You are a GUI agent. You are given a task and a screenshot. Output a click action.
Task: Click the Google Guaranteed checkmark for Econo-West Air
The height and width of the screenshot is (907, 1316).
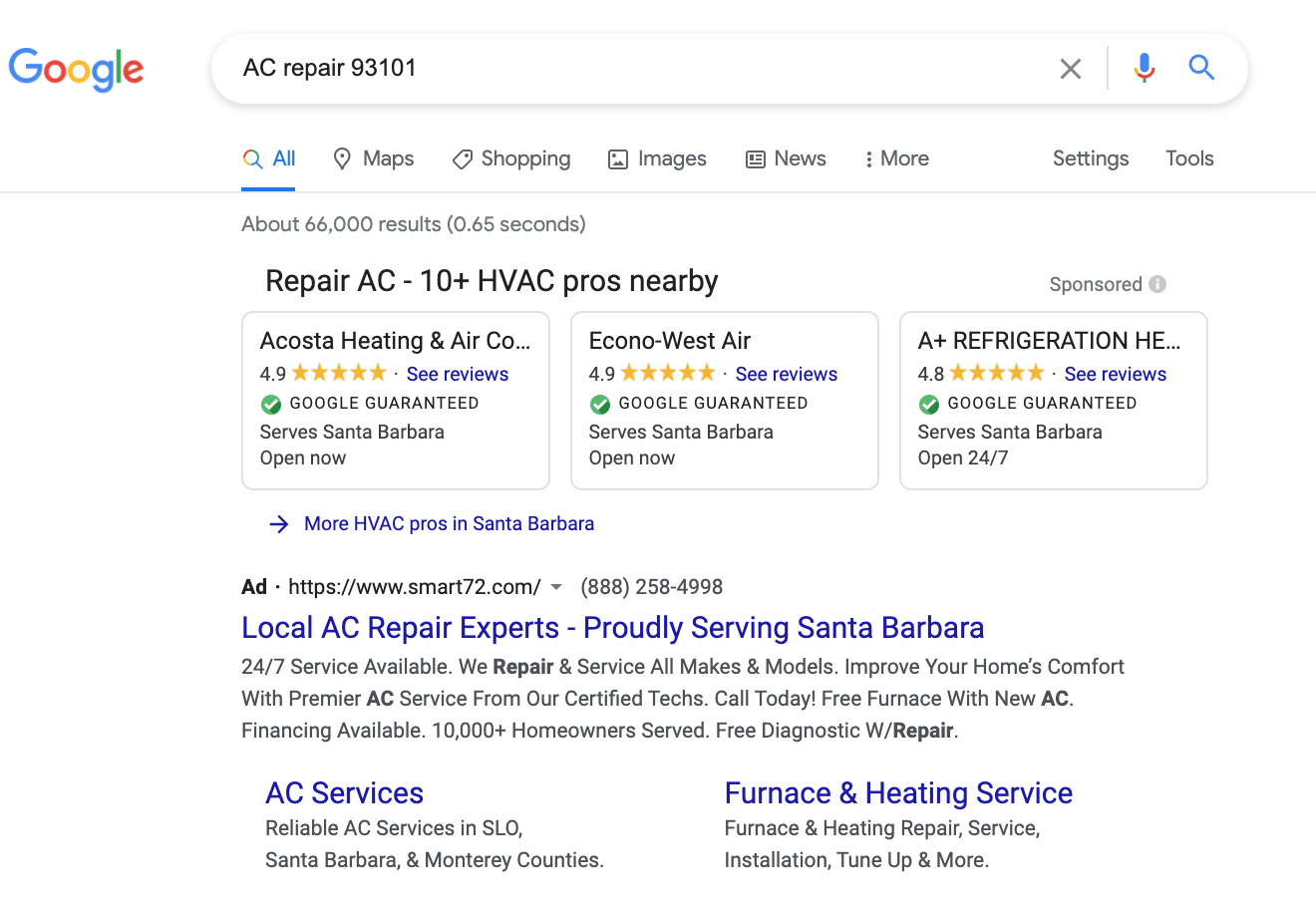(x=599, y=404)
